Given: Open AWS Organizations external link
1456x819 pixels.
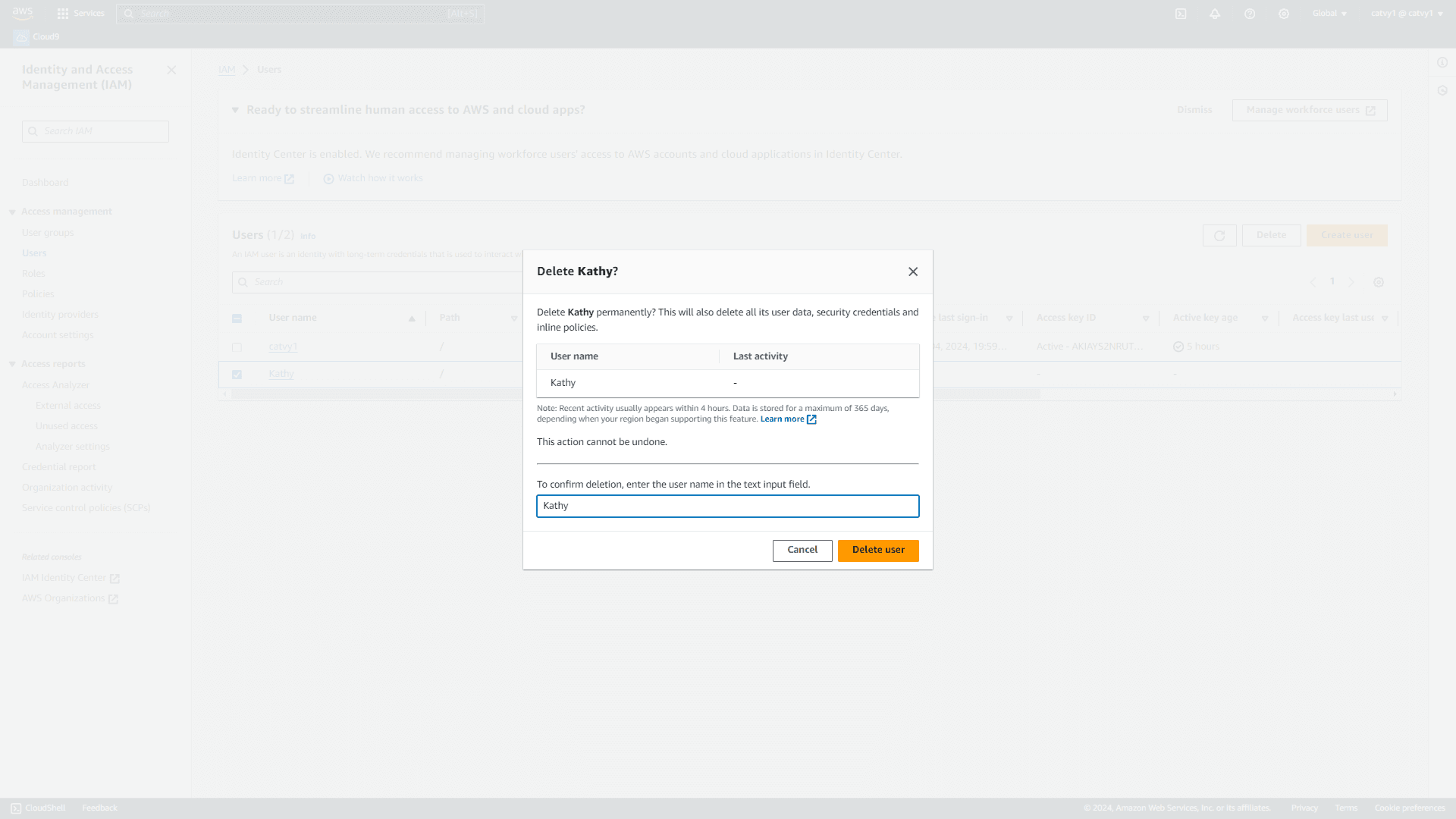Looking at the screenshot, I should [70, 598].
